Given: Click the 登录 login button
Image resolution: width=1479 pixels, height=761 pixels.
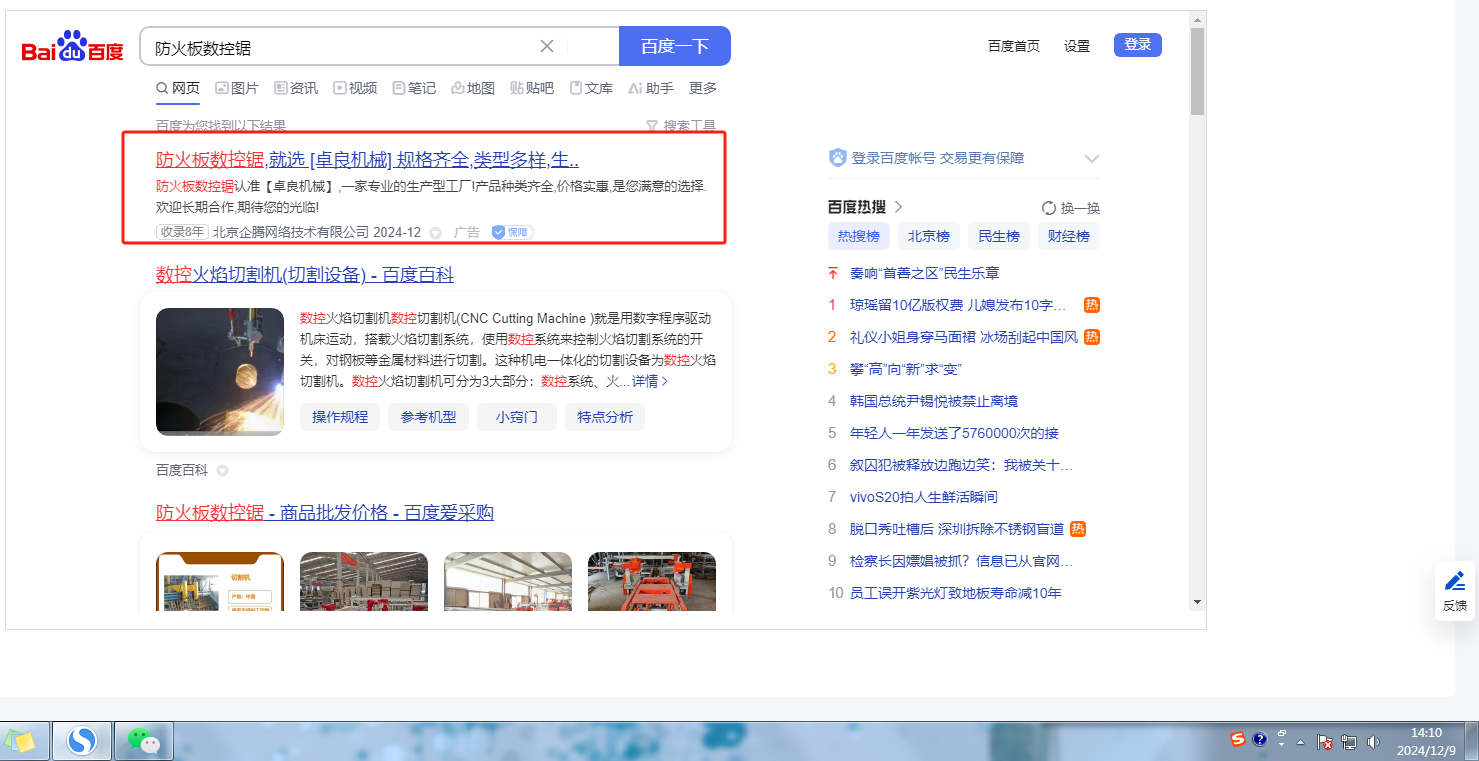Looking at the screenshot, I should [x=1138, y=45].
